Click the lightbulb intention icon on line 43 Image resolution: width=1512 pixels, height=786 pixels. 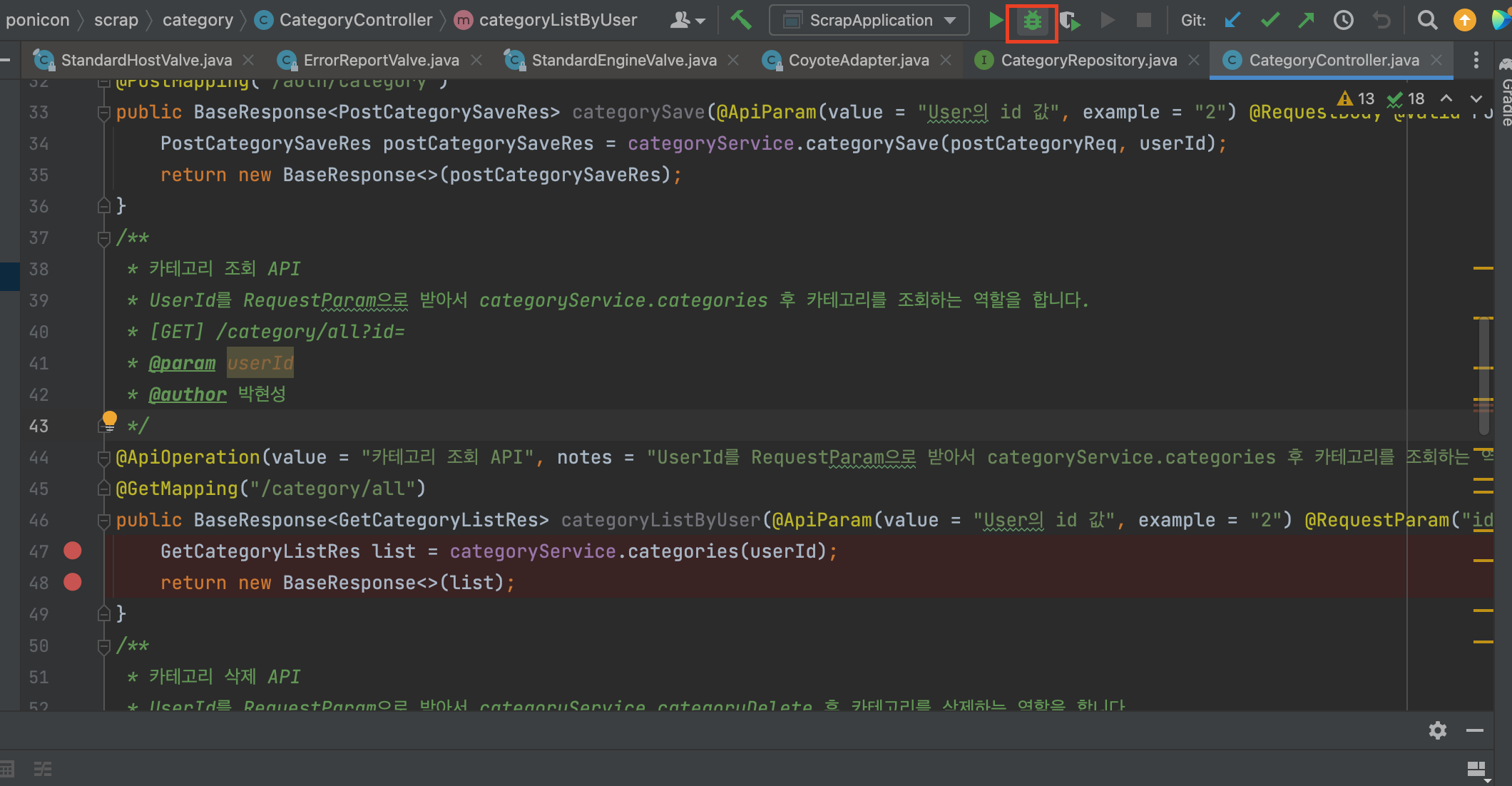click(109, 418)
